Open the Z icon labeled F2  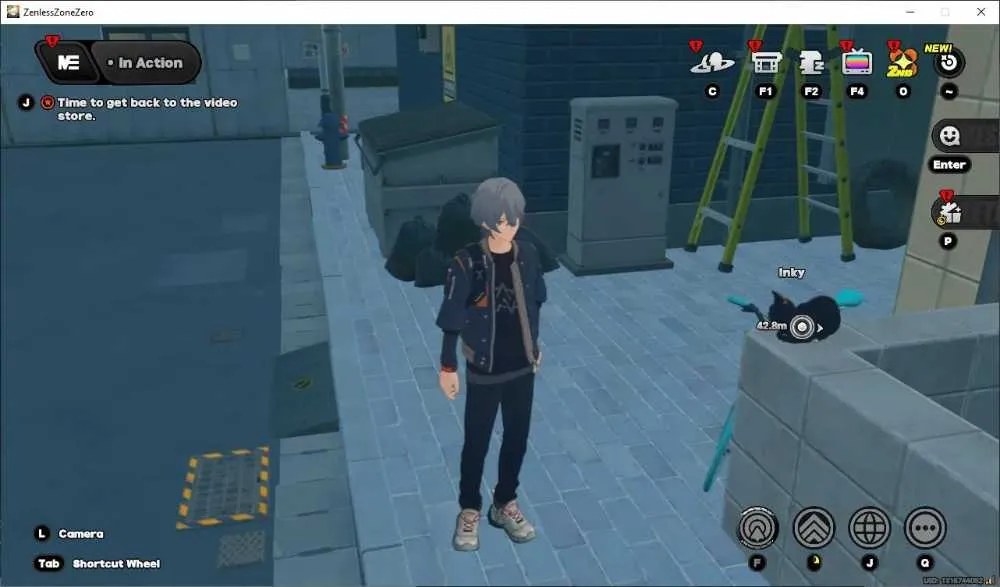[x=811, y=63]
